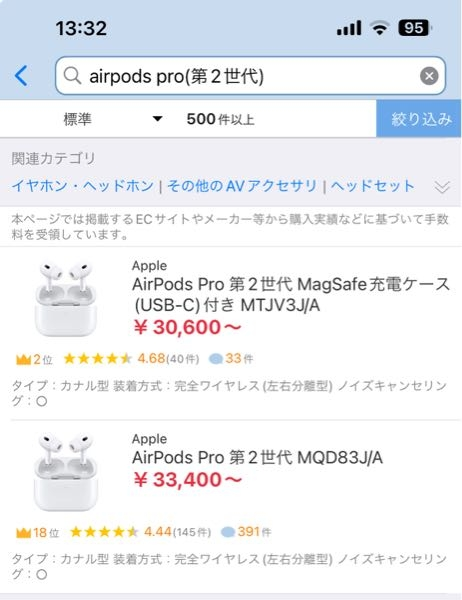Clear the search field with X icon
Viewport: 462px width, 600px height.
(429, 76)
